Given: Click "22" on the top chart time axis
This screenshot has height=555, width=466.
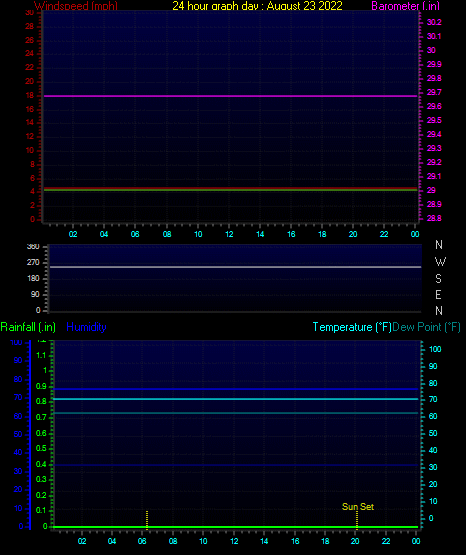Looking at the screenshot, I should point(384,234).
